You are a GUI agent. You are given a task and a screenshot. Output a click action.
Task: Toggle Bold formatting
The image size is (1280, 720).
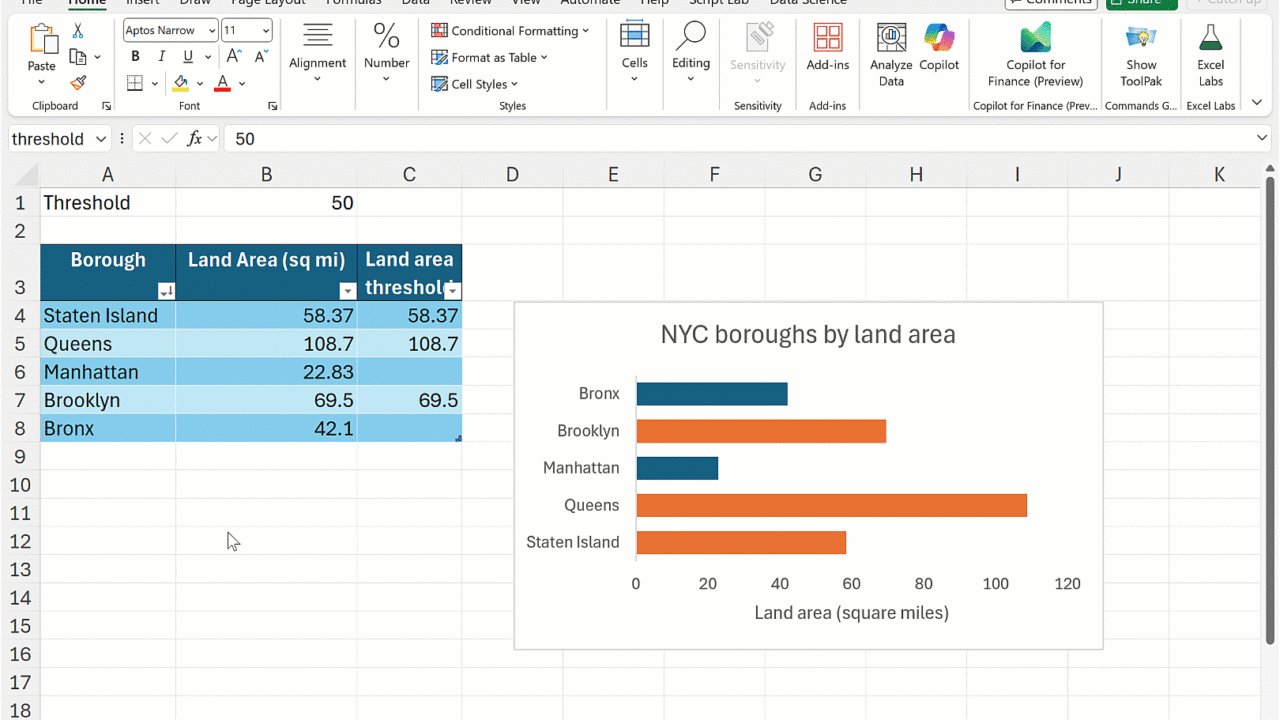135,57
